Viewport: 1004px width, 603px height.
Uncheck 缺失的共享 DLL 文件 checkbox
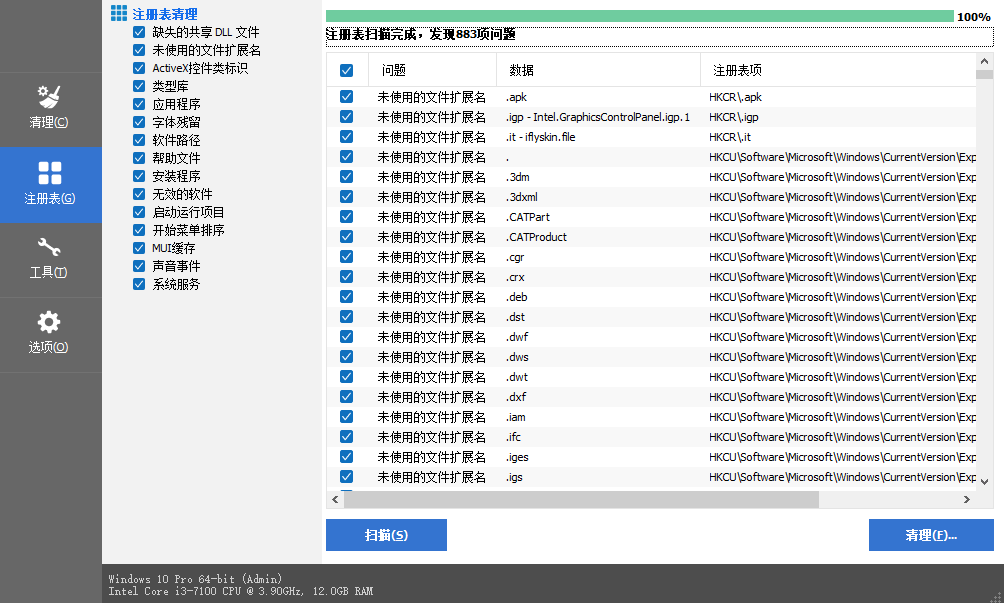(x=139, y=32)
